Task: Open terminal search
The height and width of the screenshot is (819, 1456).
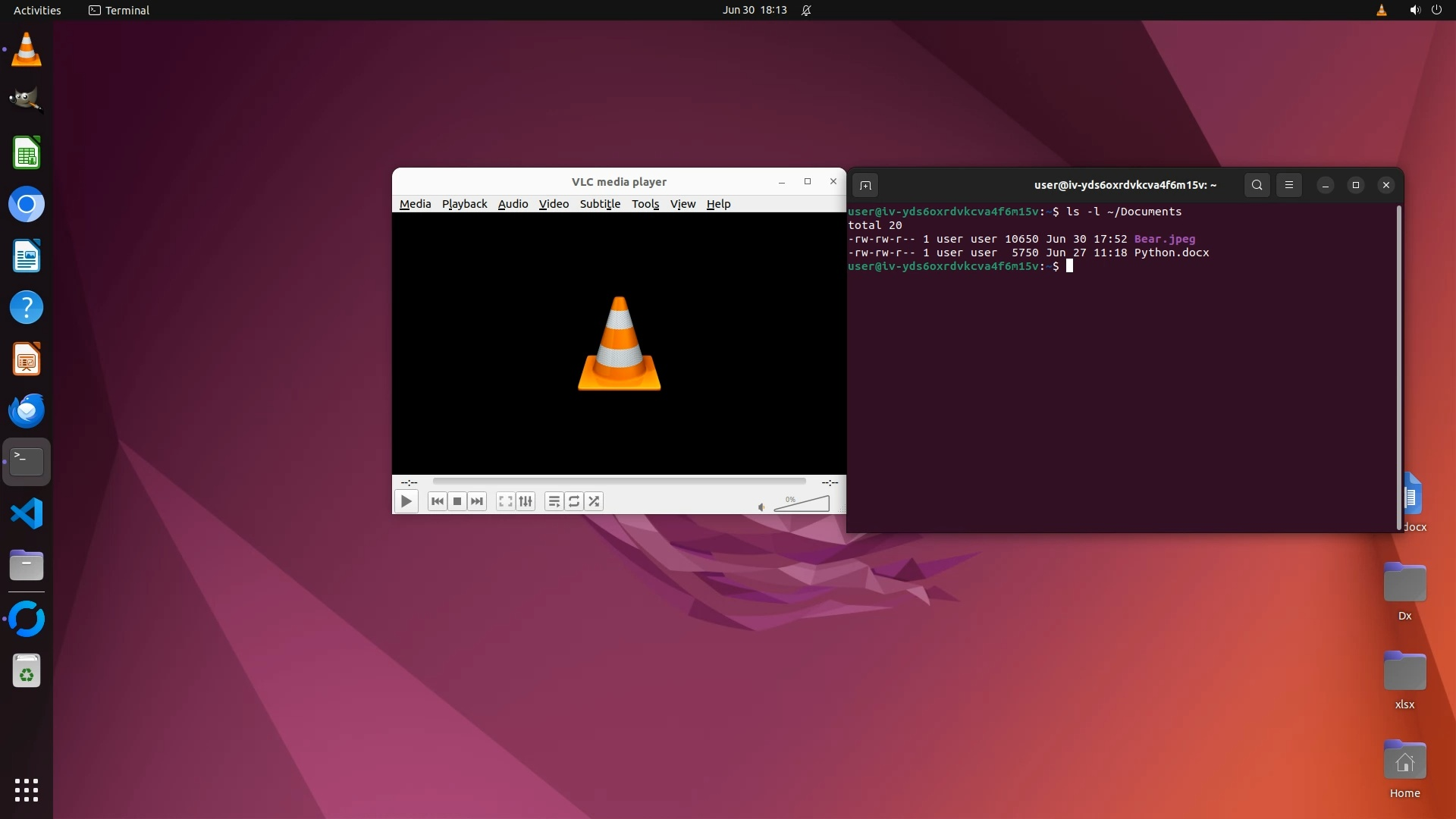Action: [1257, 185]
